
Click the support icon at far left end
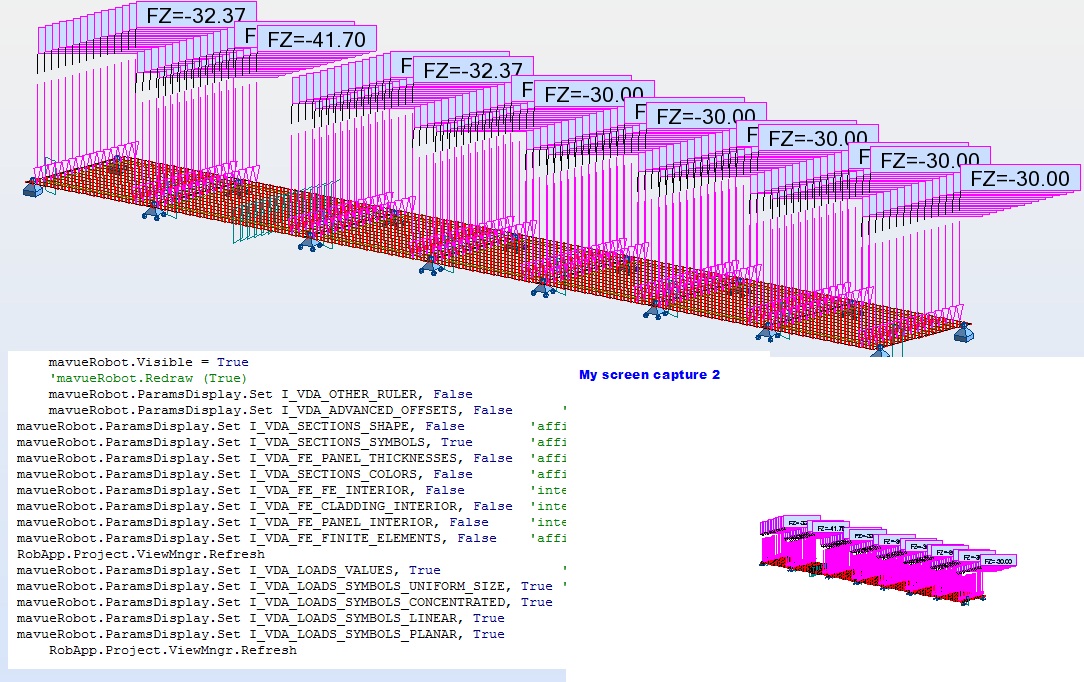(32, 187)
